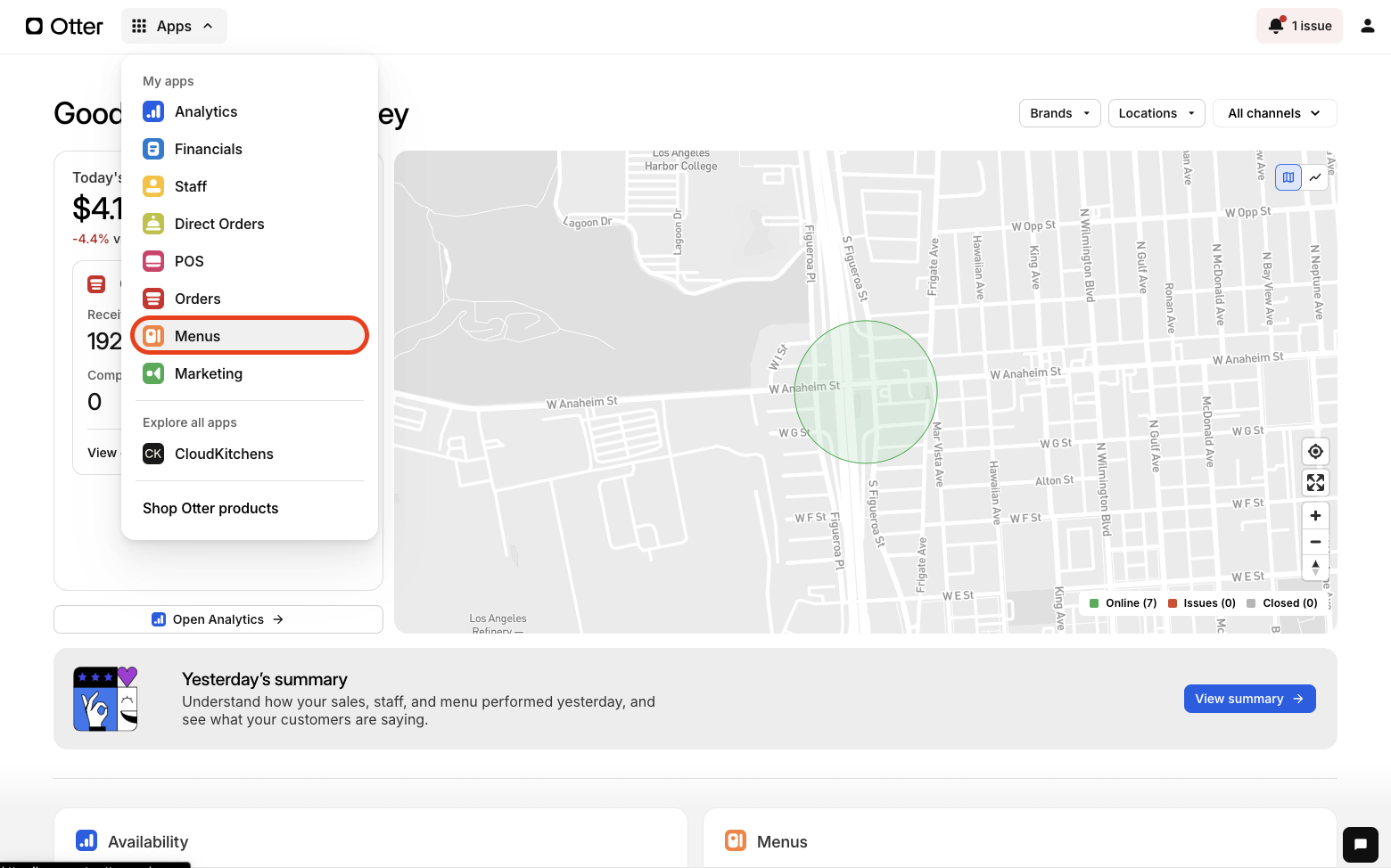Expand the Brands dropdown
The image size is (1391, 868).
(1060, 113)
